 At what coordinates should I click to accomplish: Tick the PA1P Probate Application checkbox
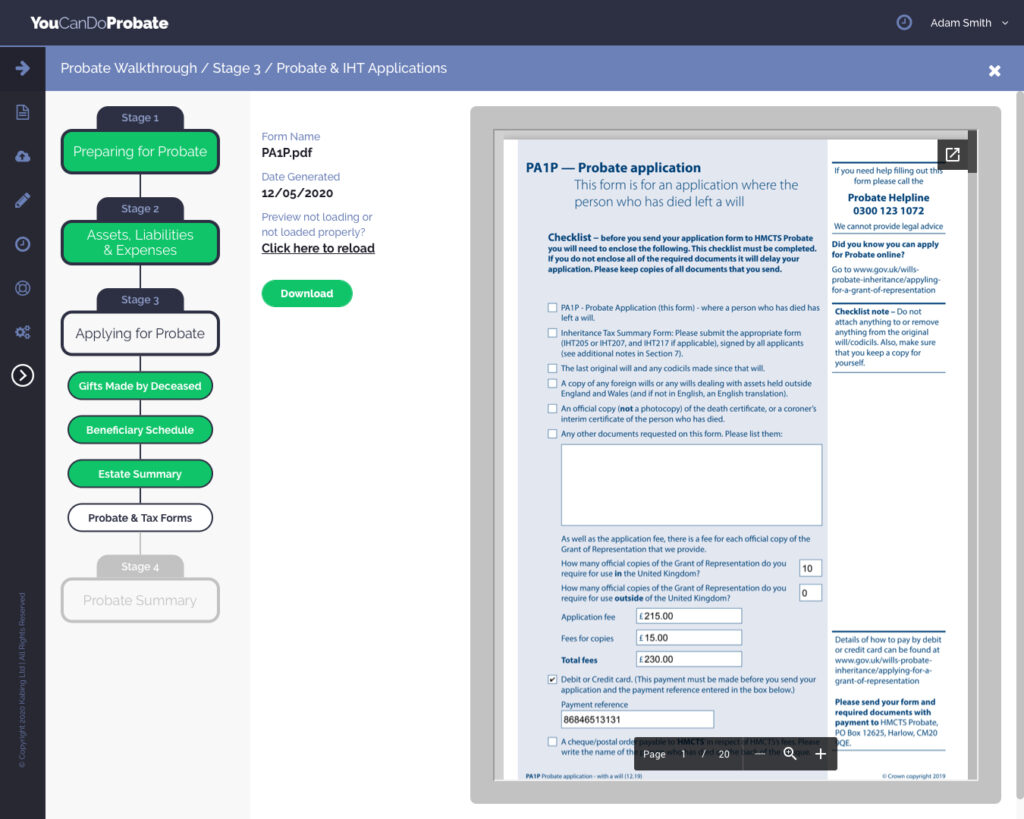click(552, 308)
